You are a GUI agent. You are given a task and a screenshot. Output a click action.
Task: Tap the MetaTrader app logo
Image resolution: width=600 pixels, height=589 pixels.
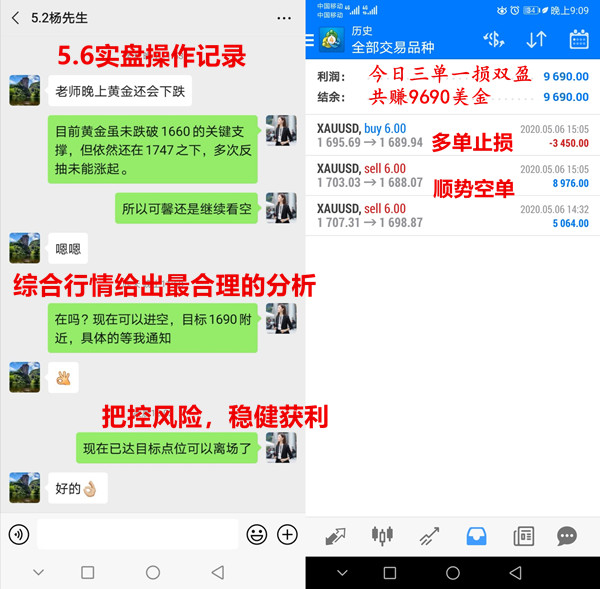[331, 40]
